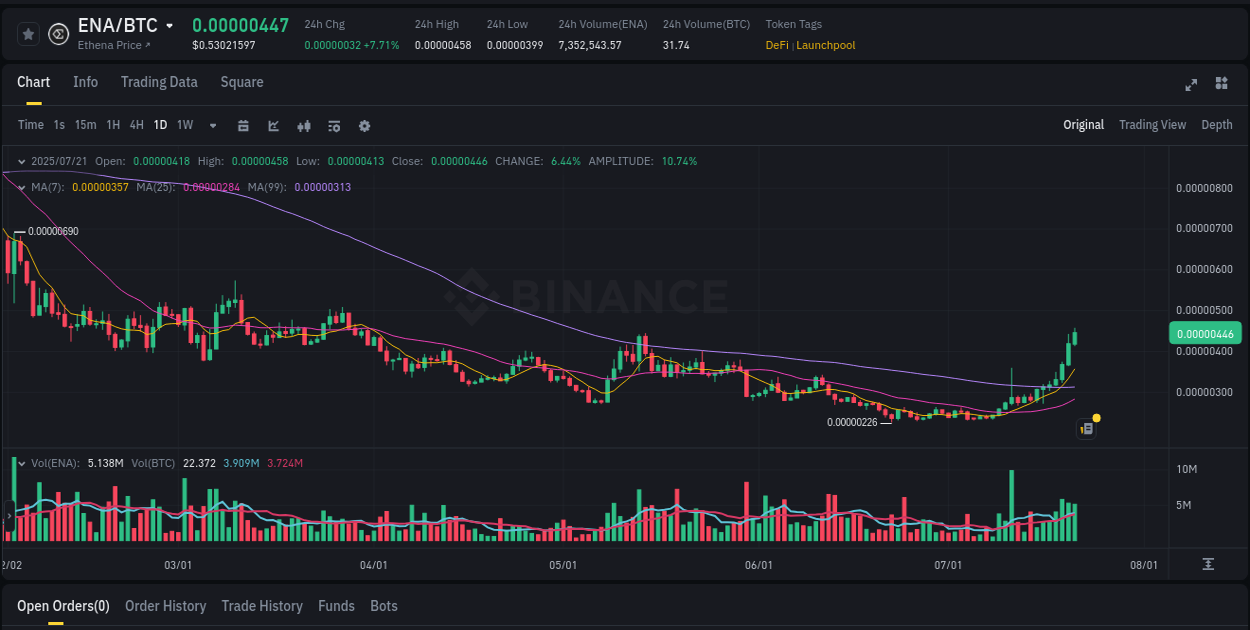Switch chart to Depth view
This screenshot has height=630, width=1250.
tap(1217, 125)
